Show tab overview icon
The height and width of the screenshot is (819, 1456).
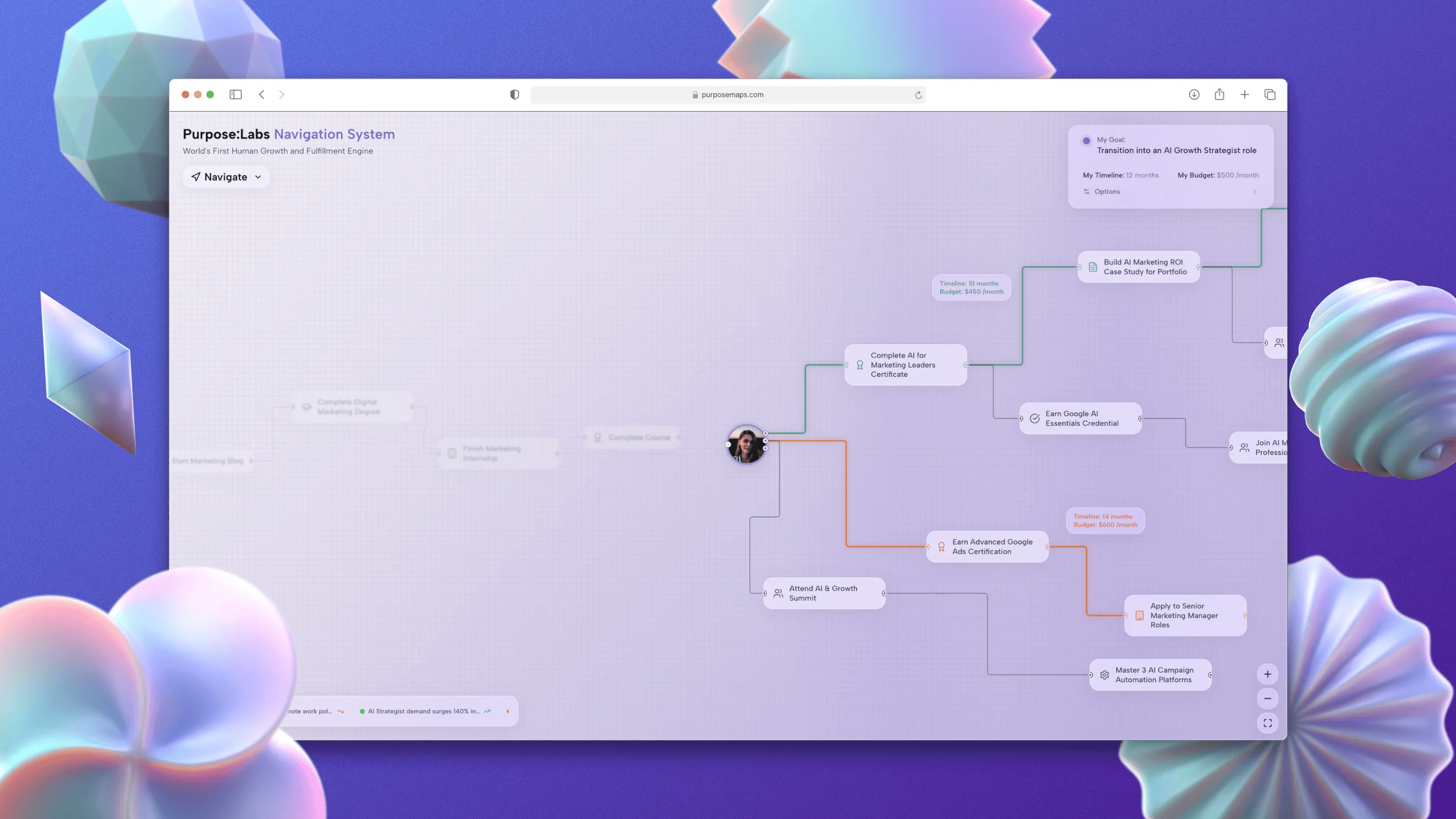(x=1269, y=94)
